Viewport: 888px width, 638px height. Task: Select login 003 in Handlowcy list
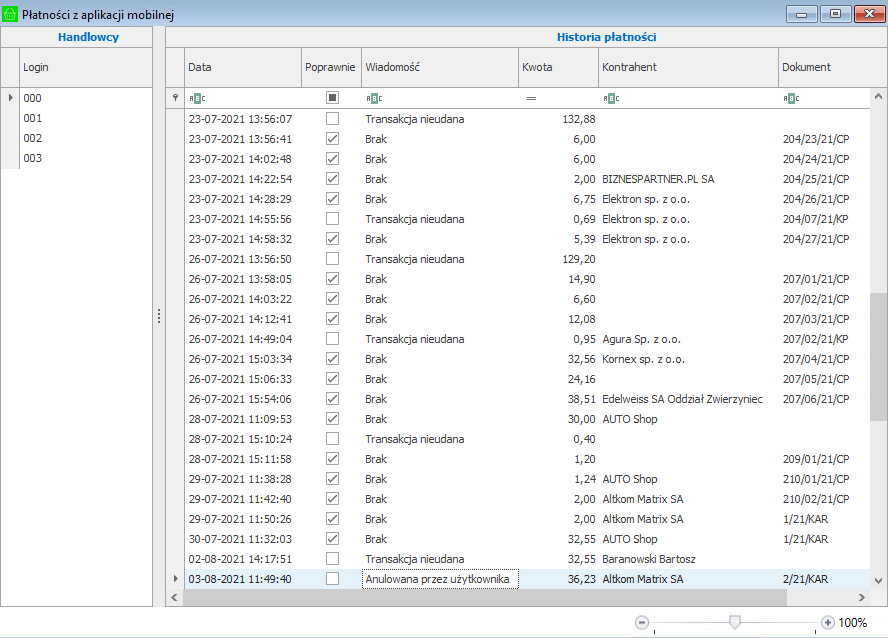click(33, 158)
